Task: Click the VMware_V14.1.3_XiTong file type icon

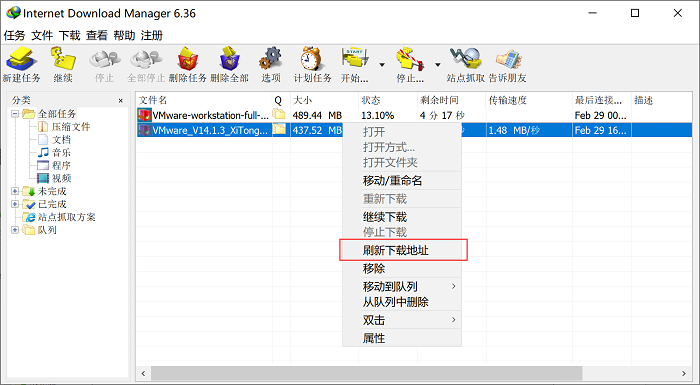Action: 144,130
